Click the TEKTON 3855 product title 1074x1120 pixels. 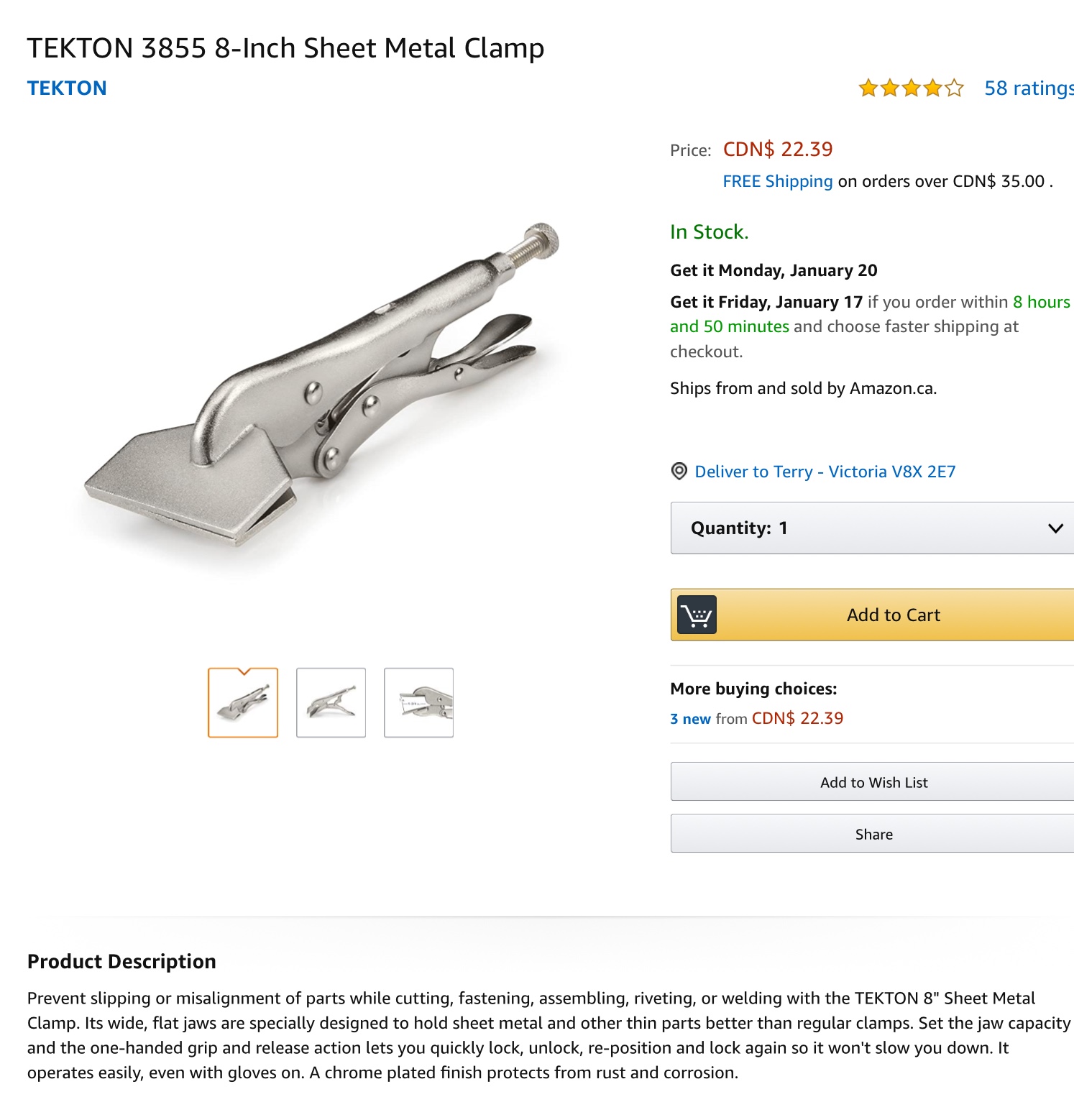(x=285, y=48)
